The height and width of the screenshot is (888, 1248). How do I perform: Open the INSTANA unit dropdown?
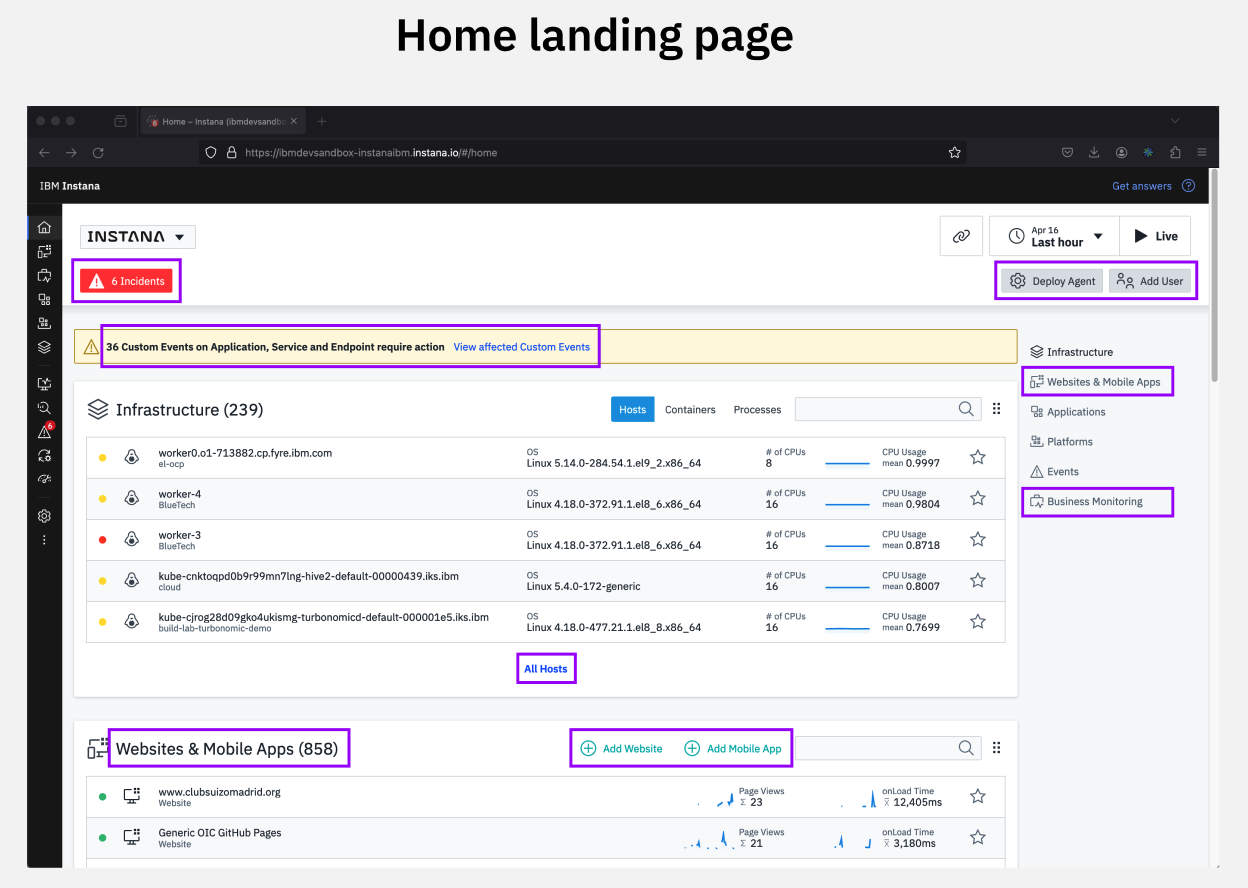[x=138, y=237]
